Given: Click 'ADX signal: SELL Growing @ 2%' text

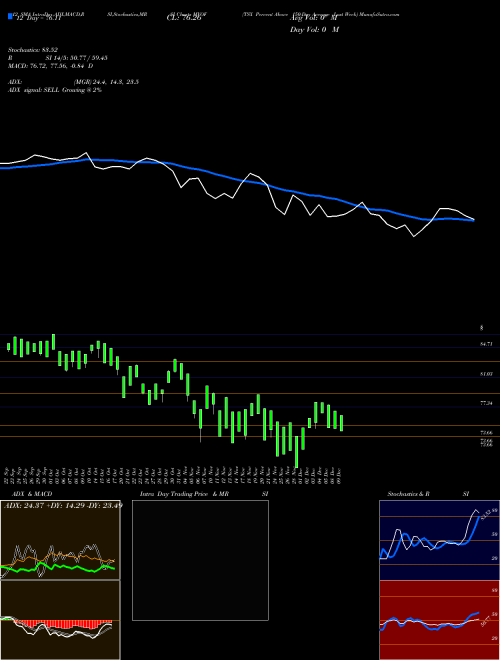Looking at the screenshot, I should pos(55,90).
